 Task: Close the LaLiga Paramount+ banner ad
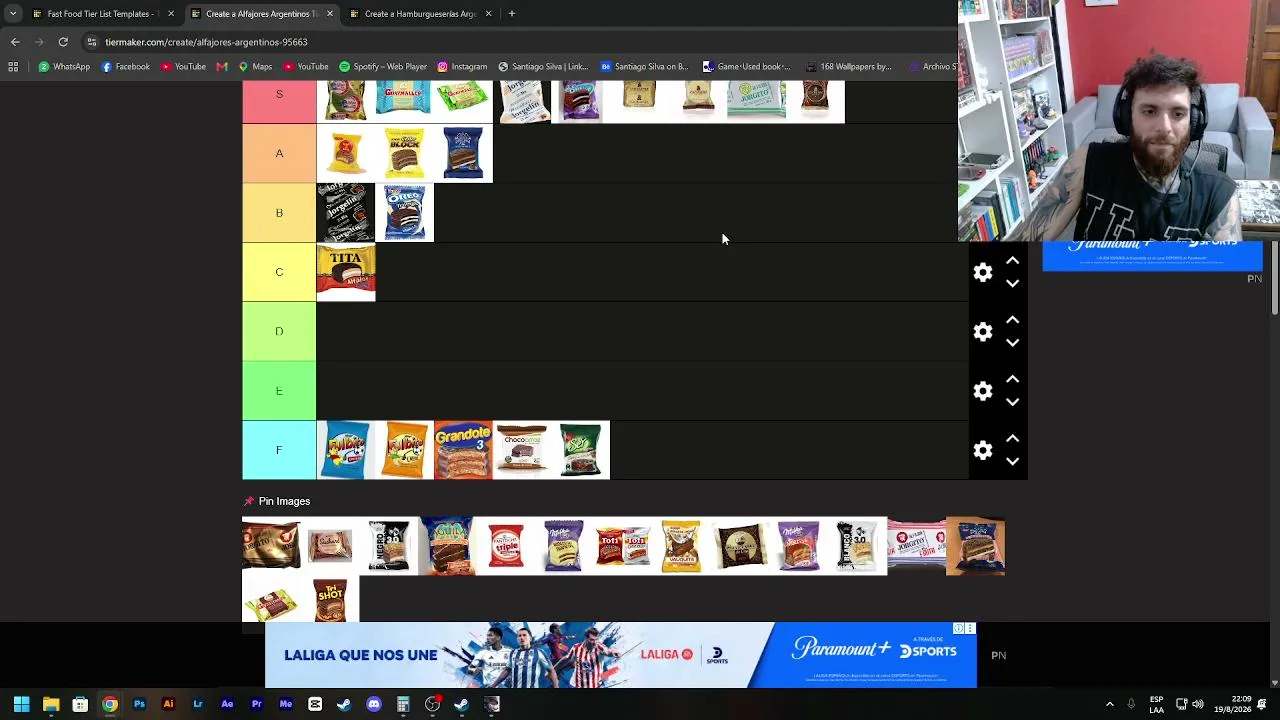pyautogui.click(x=970, y=628)
